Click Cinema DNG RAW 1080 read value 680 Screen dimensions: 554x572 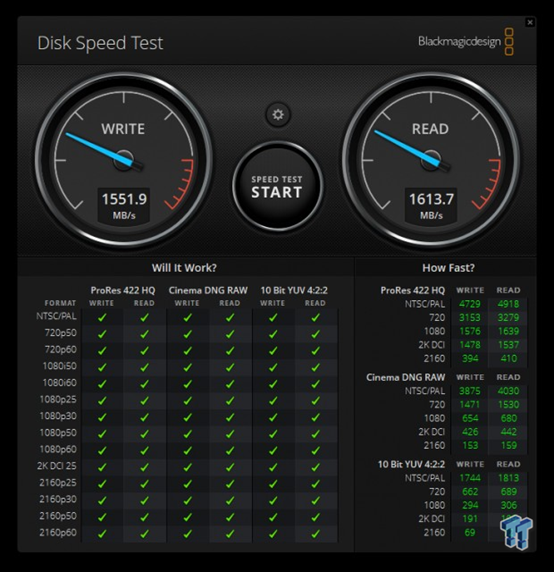pos(508,418)
